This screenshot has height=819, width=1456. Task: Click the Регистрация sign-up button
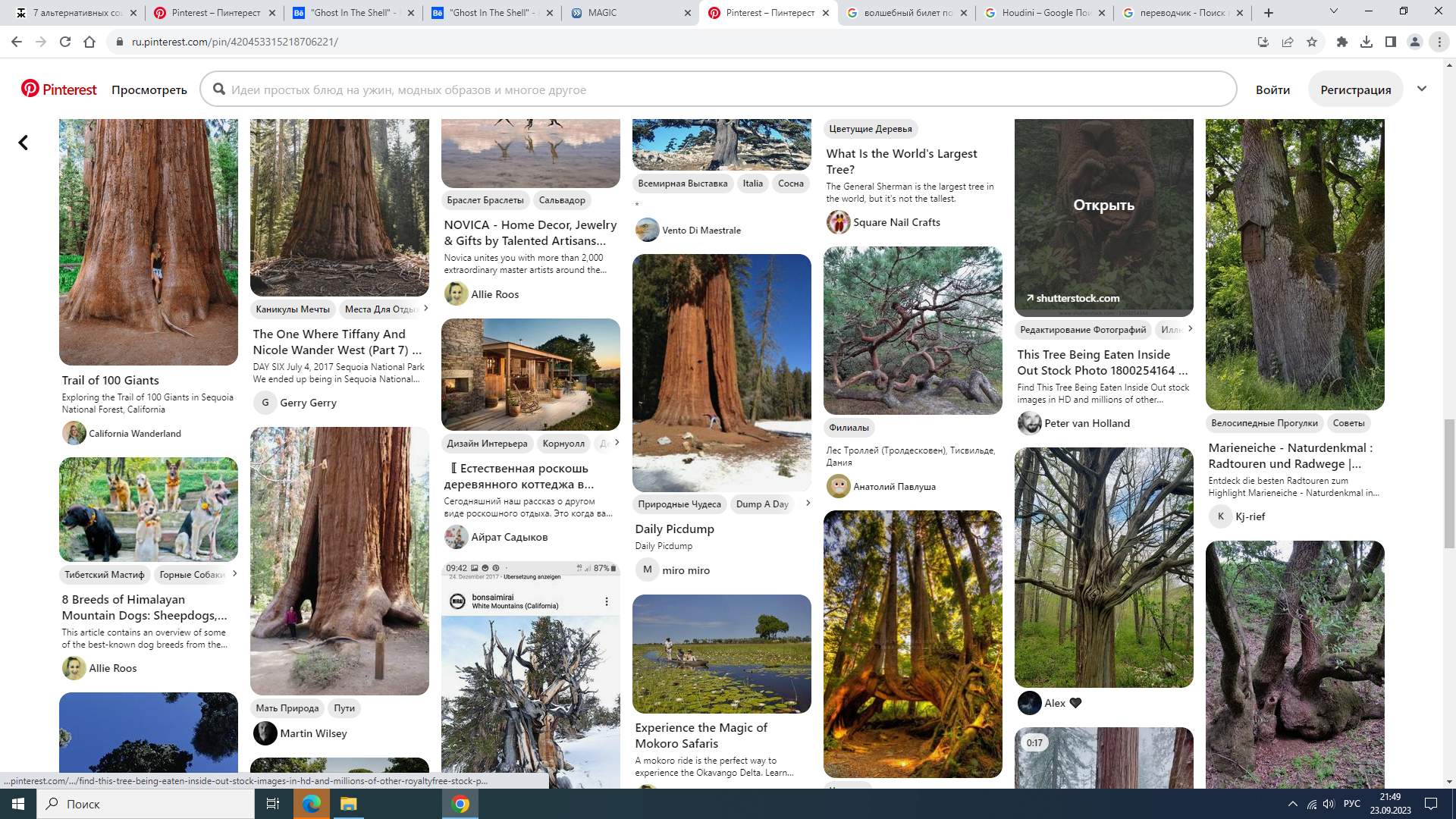1355,89
